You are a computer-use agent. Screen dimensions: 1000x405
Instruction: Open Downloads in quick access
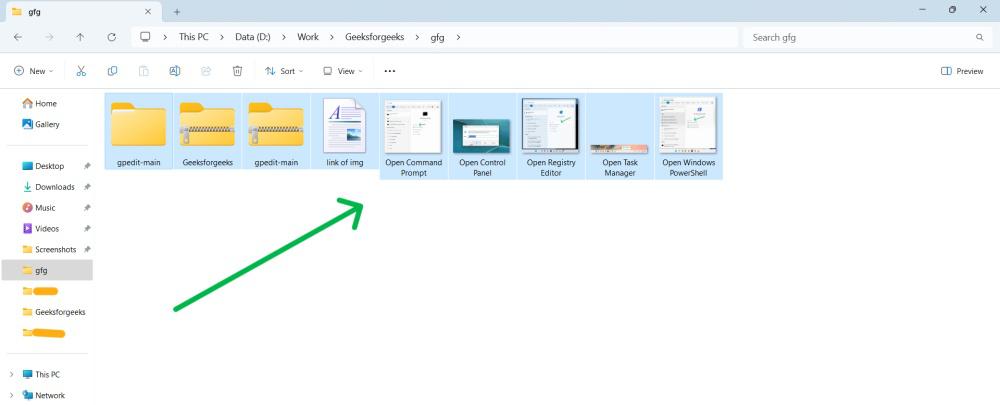click(x=48, y=187)
